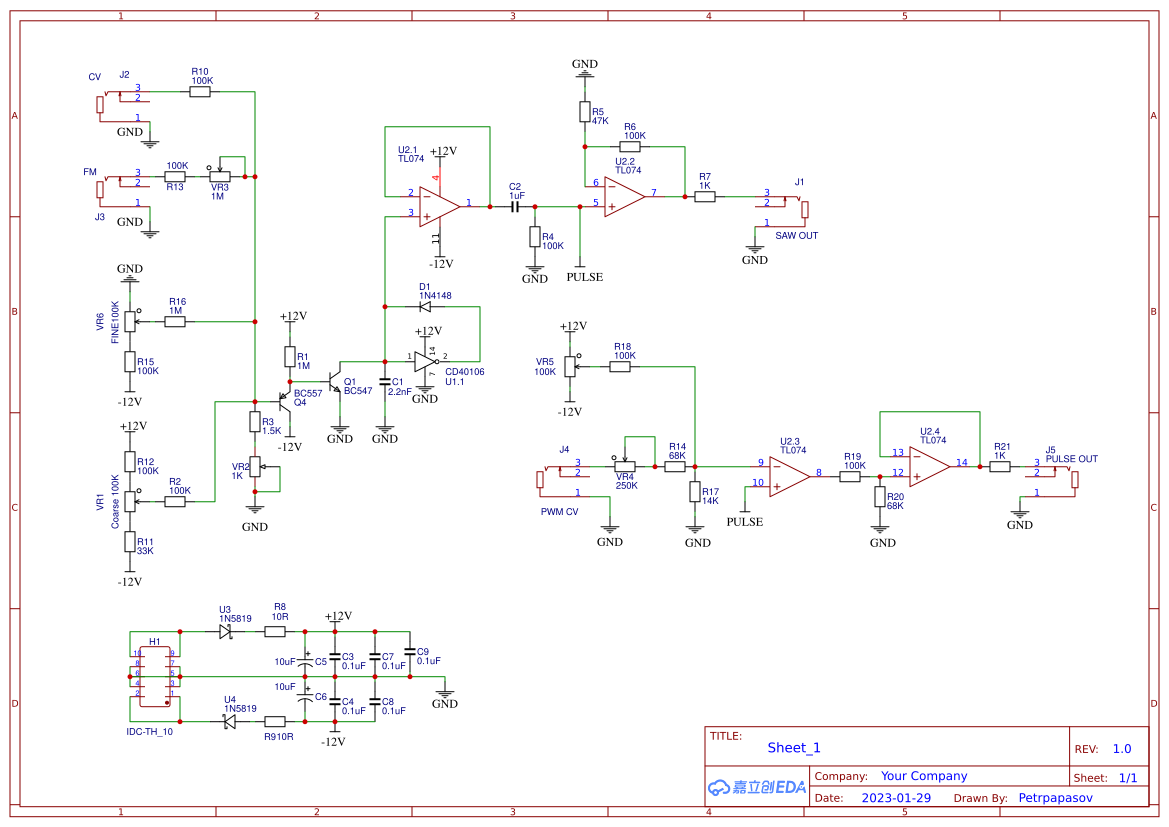Select the U2.2 op-amp symbol
The height and width of the screenshot is (827, 1169).
click(624, 198)
